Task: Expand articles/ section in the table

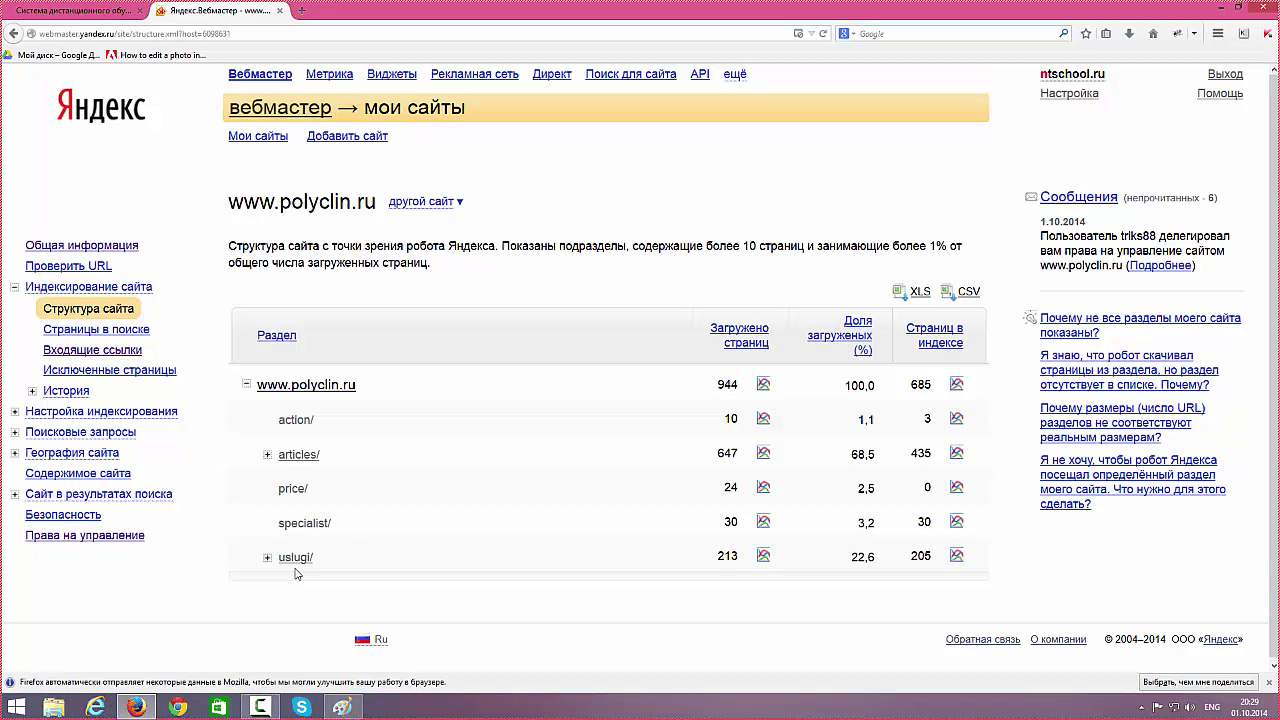Action: [x=267, y=455]
